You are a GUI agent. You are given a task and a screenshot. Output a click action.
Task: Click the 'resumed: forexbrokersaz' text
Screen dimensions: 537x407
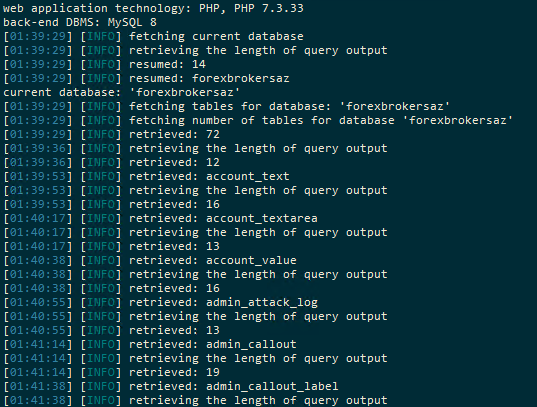tap(209, 78)
